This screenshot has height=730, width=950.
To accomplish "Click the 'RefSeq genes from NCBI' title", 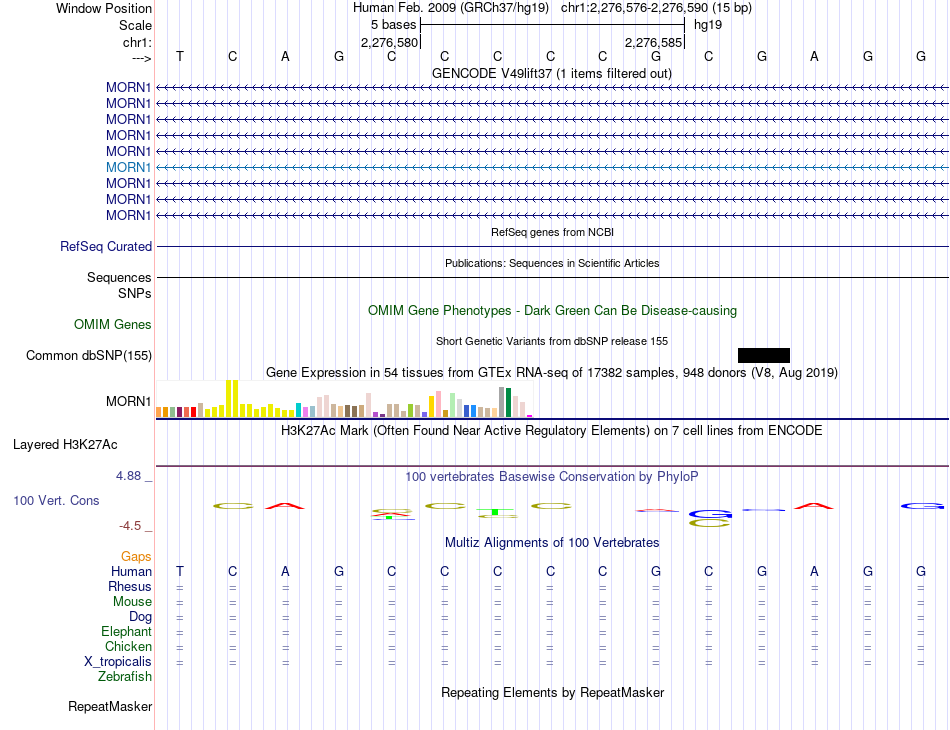I will [553, 233].
